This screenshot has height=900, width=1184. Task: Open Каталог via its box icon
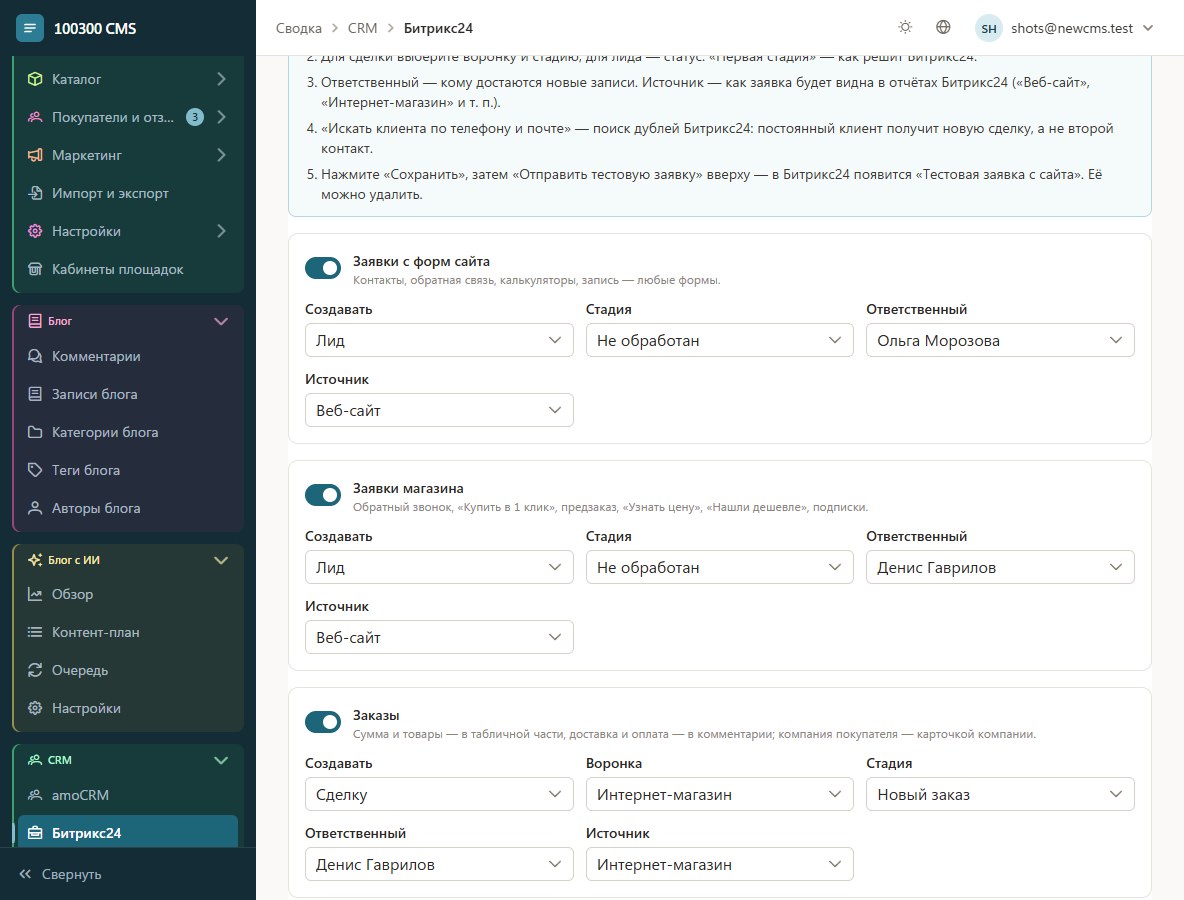coord(35,79)
